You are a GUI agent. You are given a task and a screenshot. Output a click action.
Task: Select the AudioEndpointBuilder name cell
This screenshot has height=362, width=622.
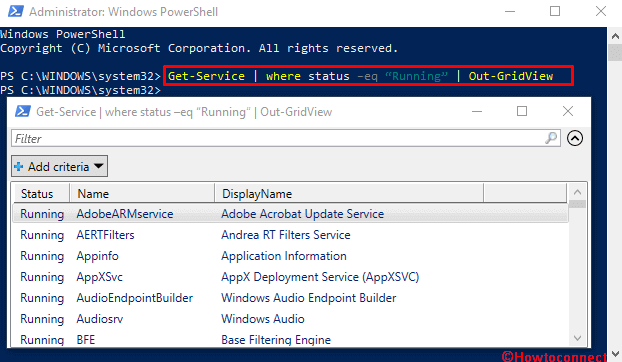(x=135, y=298)
